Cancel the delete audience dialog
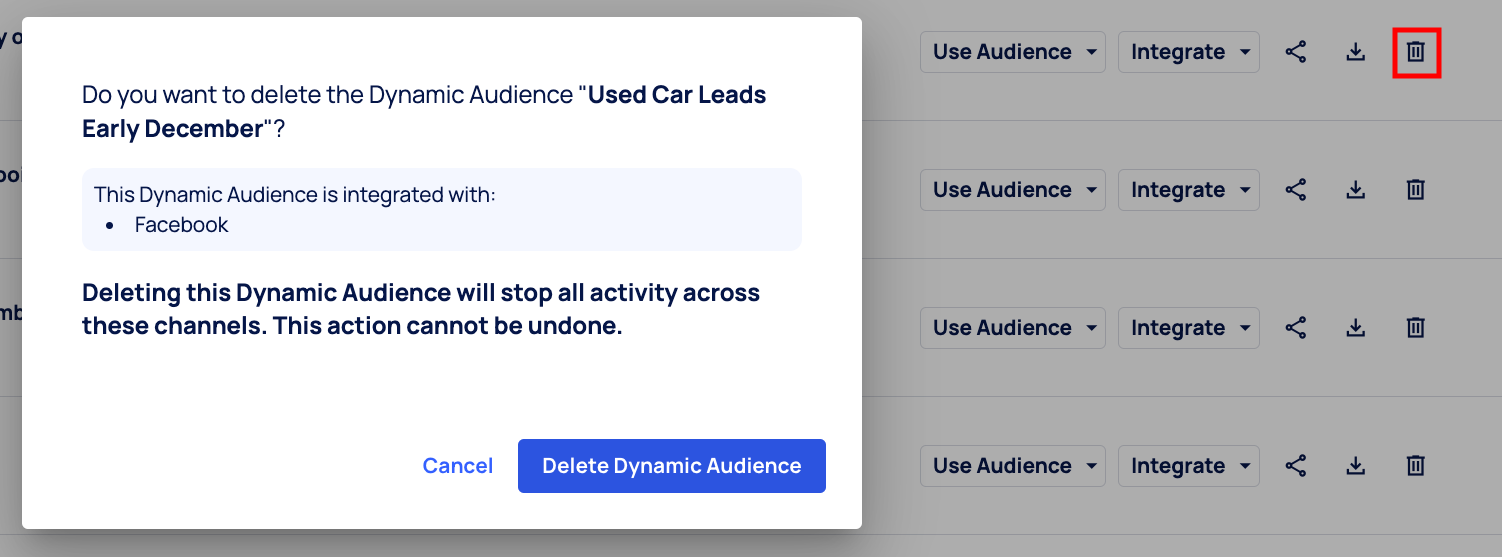 tap(457, 466)
